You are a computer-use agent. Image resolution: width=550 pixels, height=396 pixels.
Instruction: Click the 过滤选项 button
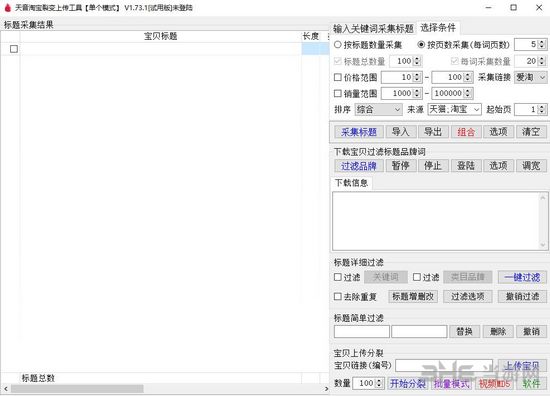[468, 296]
